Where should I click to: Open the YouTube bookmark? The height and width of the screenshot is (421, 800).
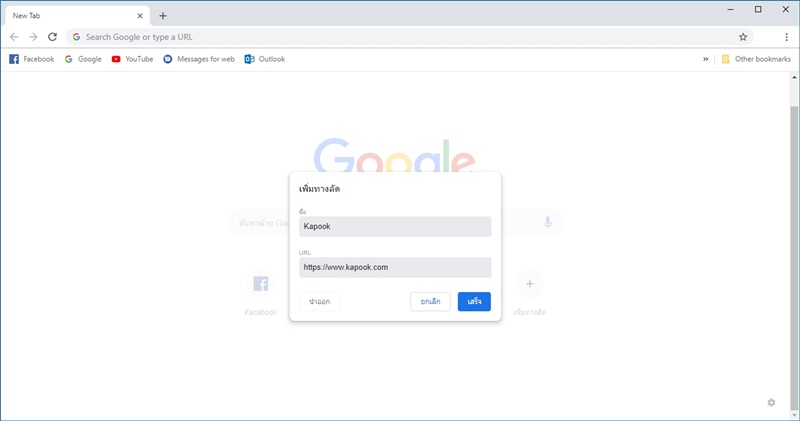point(132,59)
